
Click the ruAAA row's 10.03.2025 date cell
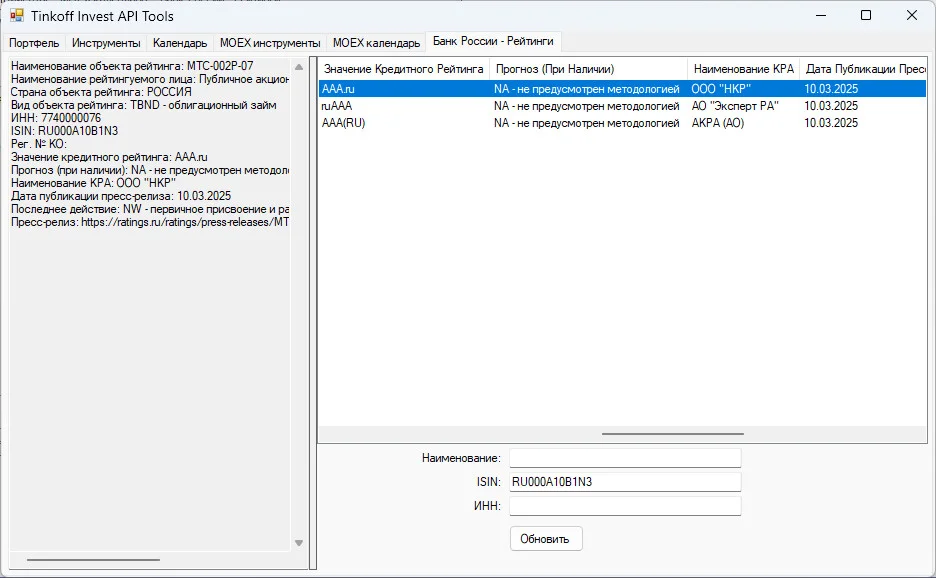[831, 106]
